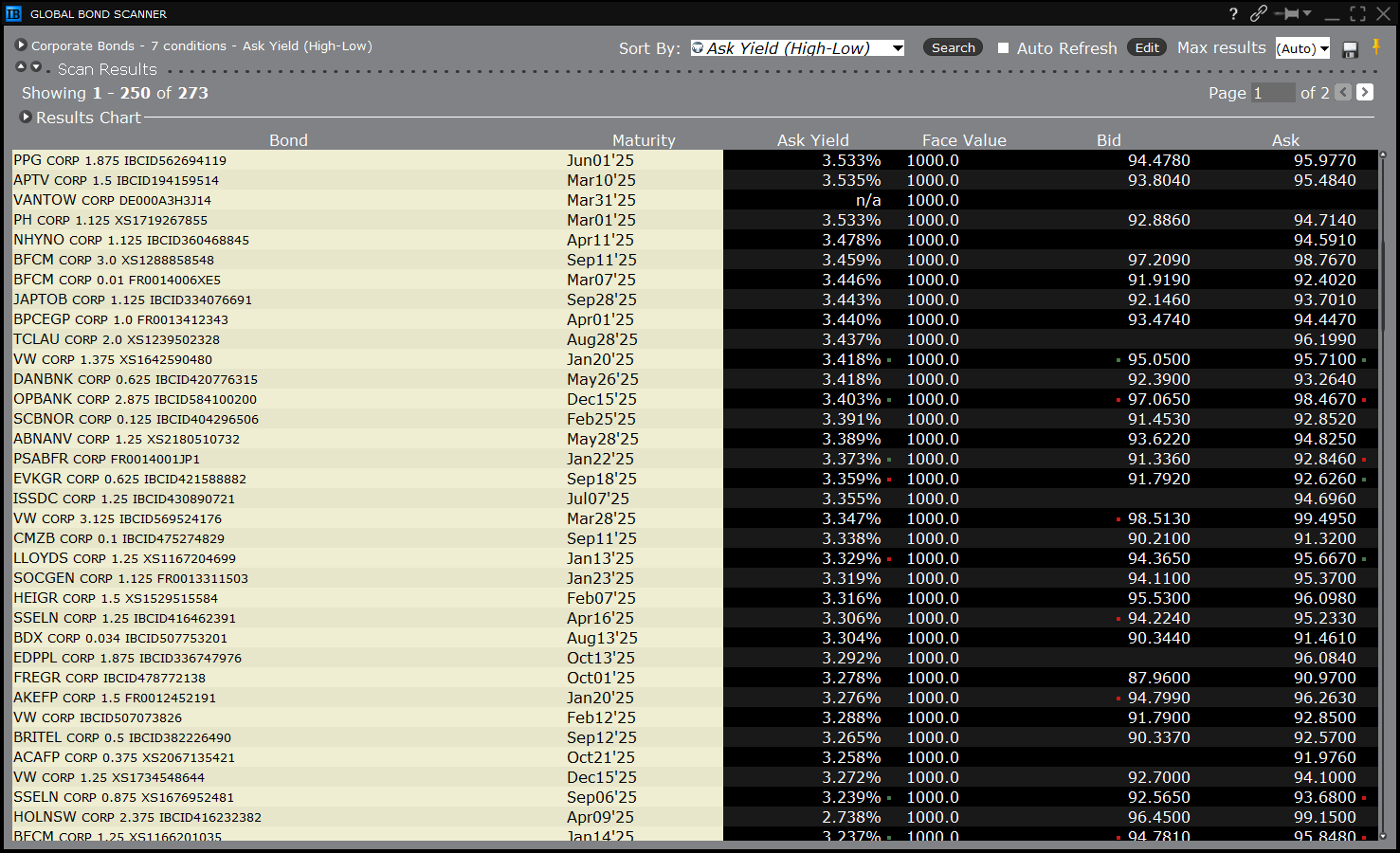Image resolution: width=1400 pixels, height=853 pixels.
Task: Select the JAPTOB CORP 1.125 bond row
Action: click(695, 299)
